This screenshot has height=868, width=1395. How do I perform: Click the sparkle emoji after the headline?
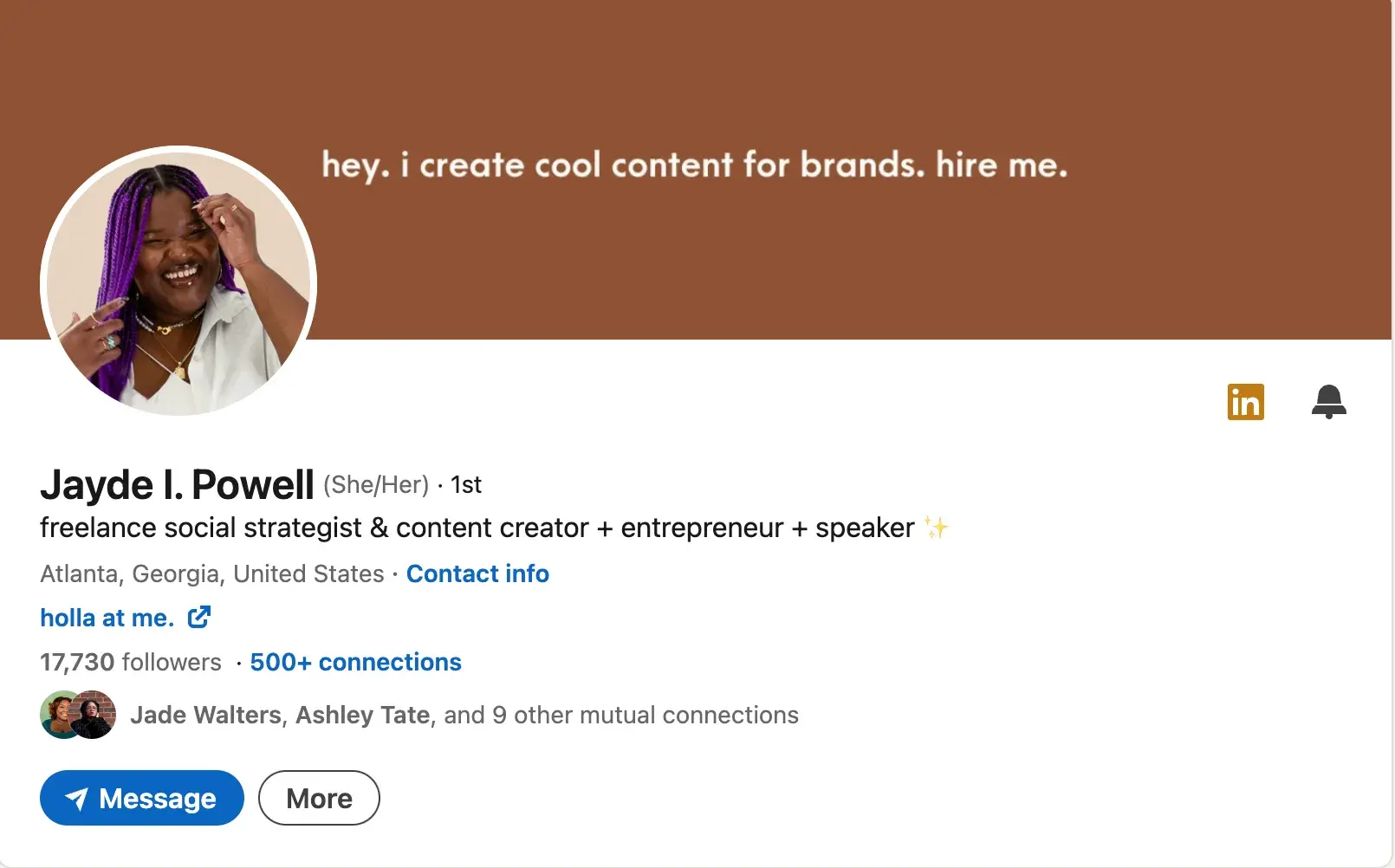pyautogui.click(x=936, y=528)
